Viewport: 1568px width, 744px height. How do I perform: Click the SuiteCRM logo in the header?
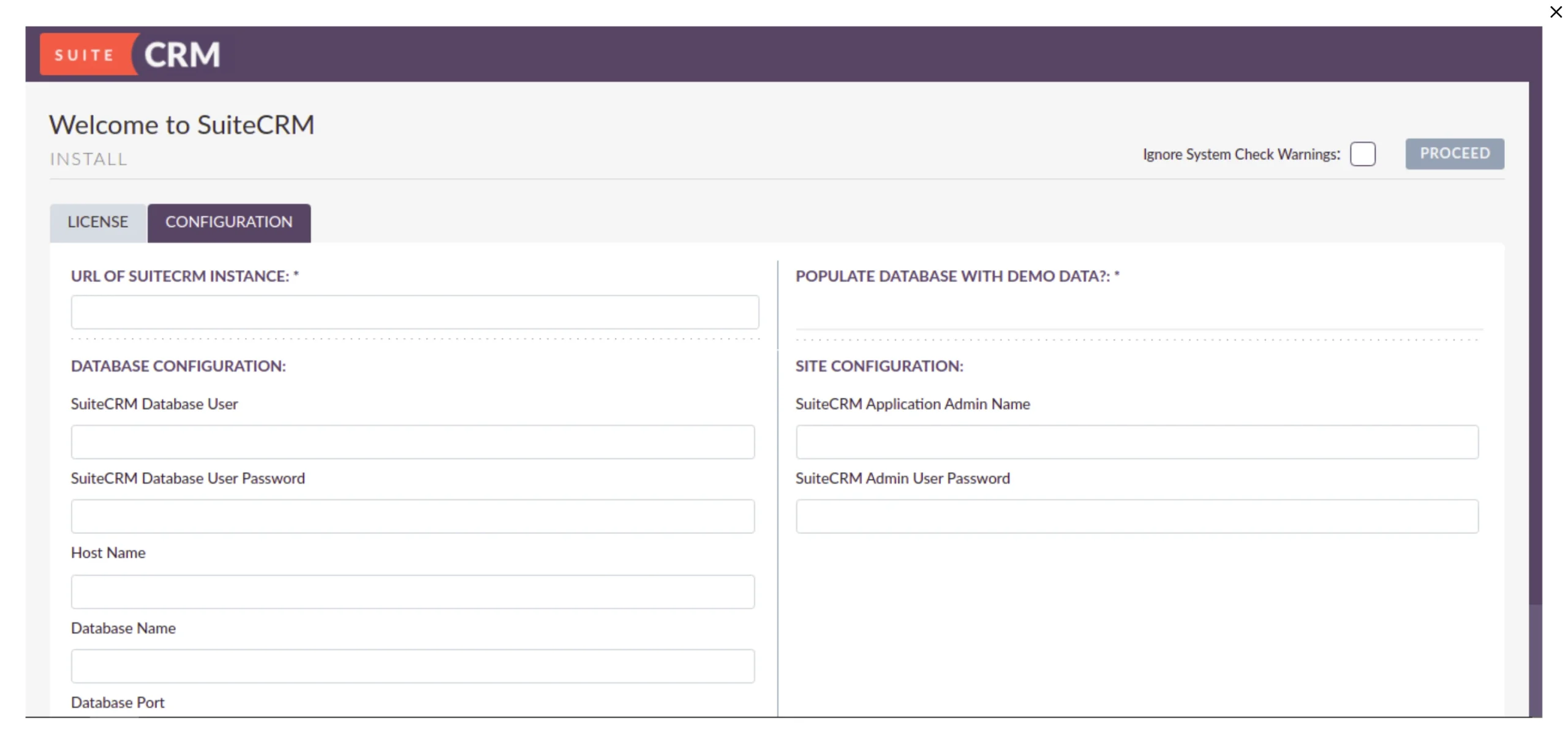(x=130, y=54)
